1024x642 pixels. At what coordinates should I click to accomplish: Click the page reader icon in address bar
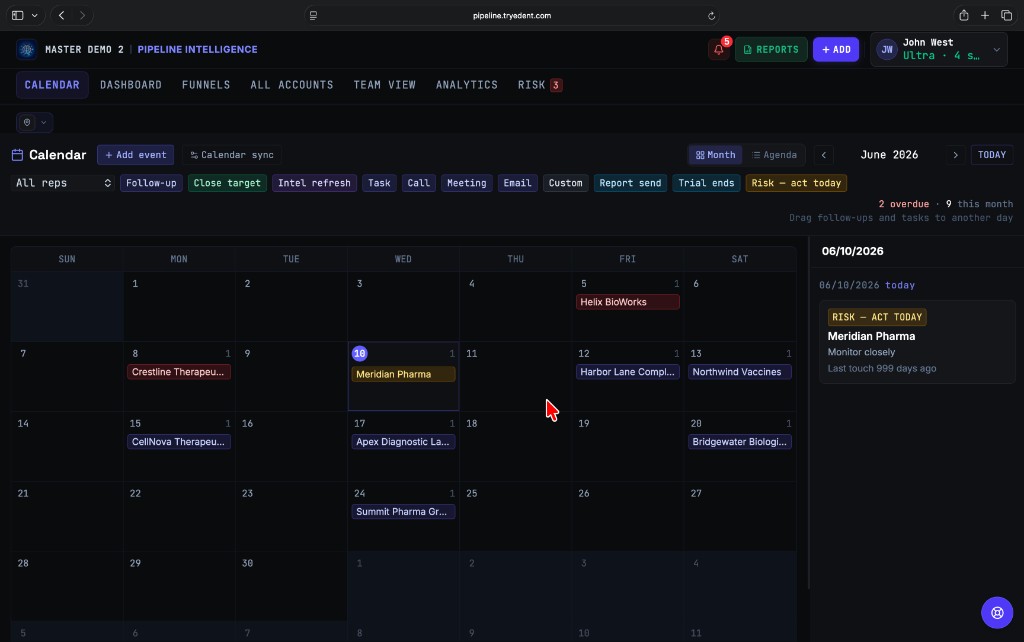313,16
